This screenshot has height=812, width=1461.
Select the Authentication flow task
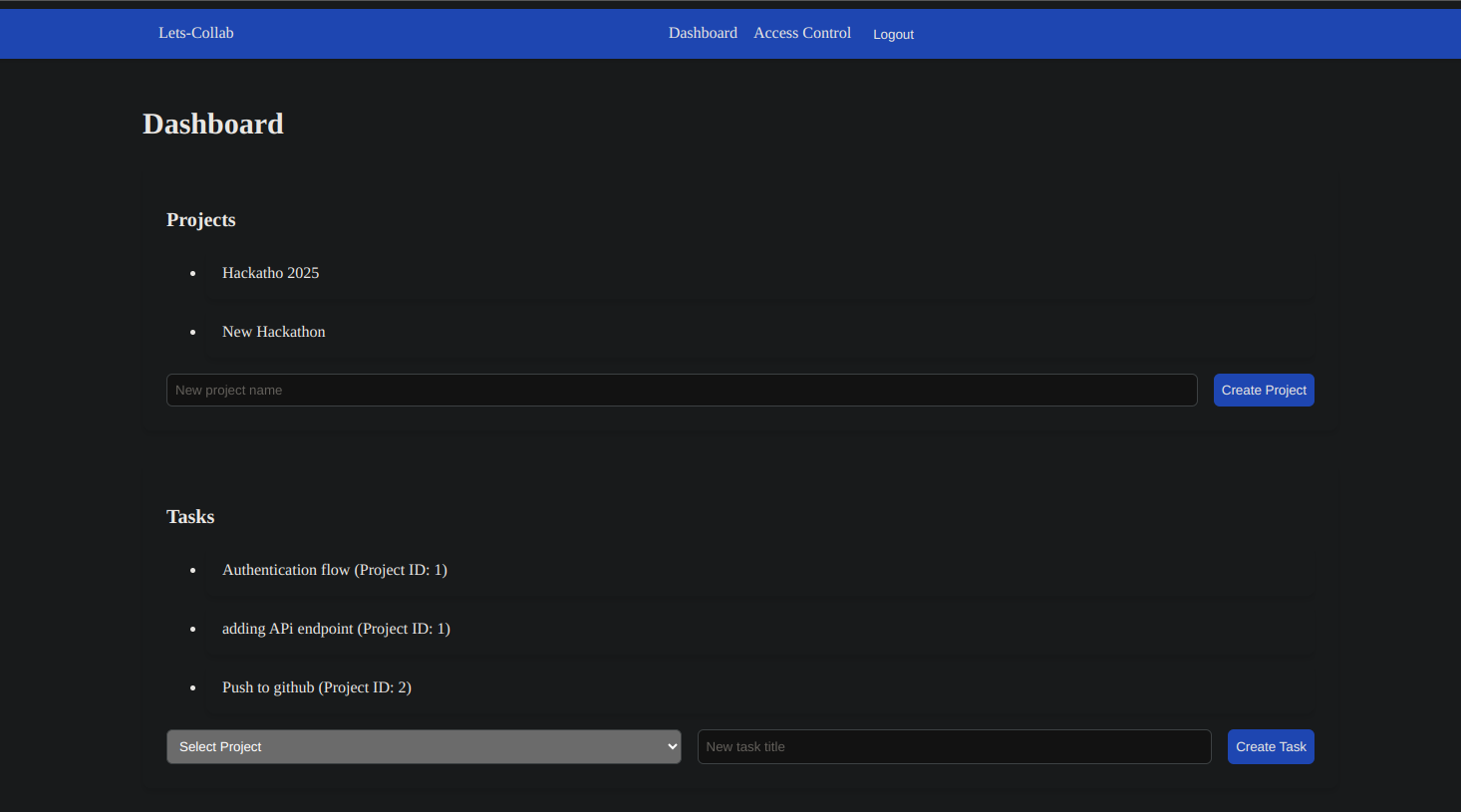335,570
